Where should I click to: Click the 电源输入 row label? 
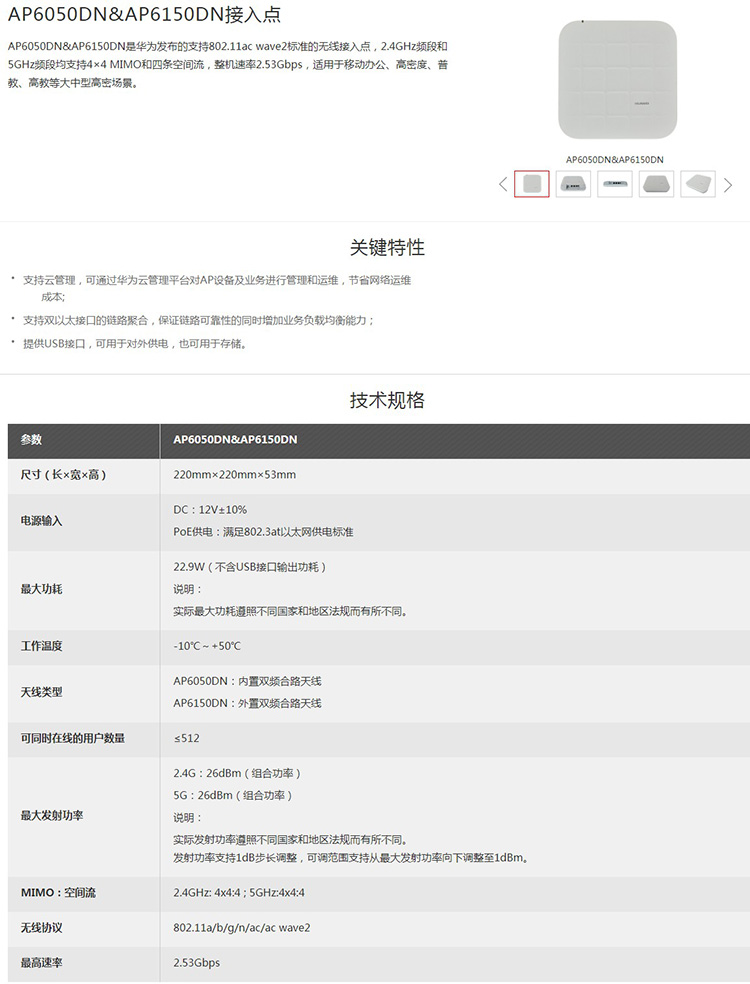coord(41,521)
